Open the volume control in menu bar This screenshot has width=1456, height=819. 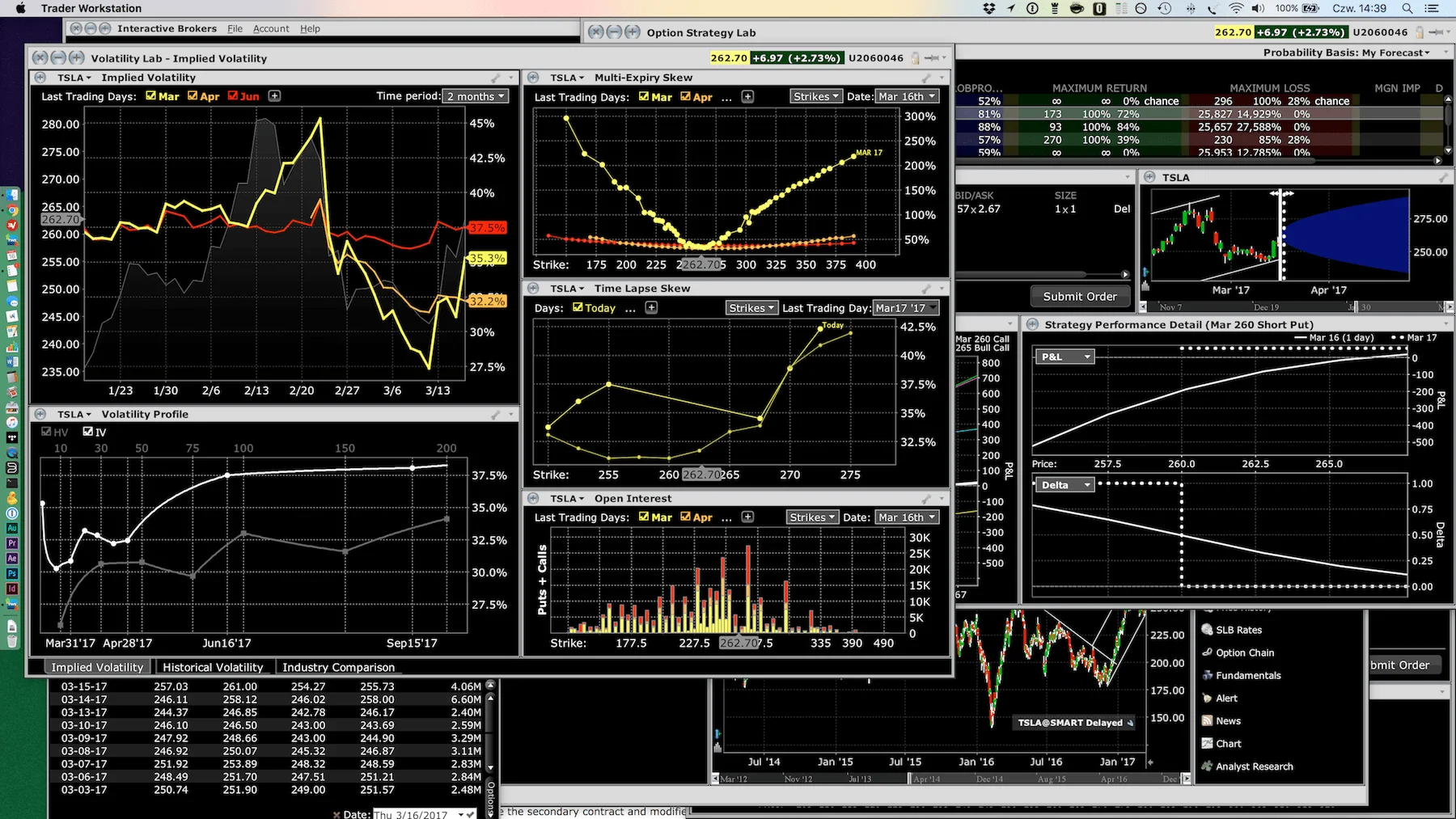[1258, 8]
